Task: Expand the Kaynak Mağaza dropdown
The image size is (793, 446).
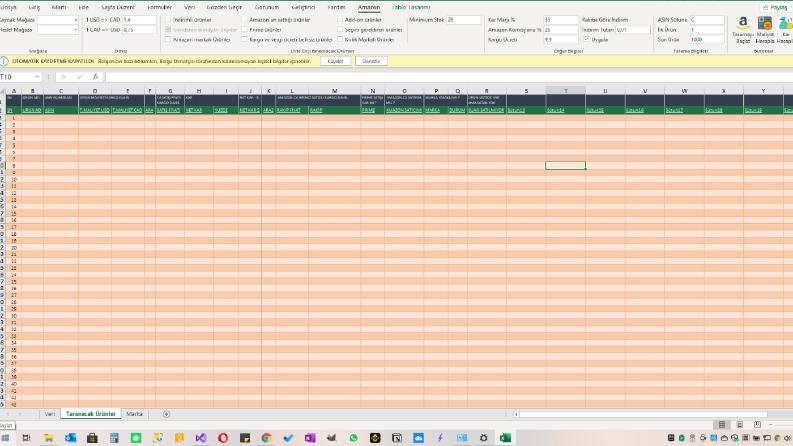Action: [76, 20]
